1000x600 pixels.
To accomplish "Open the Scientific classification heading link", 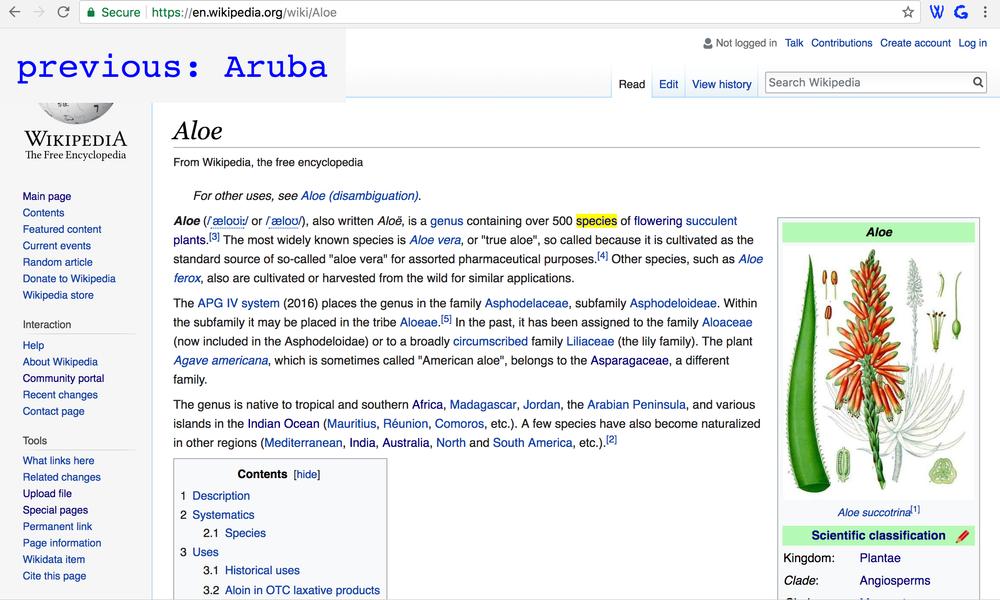I will click(x=878, y=536).
